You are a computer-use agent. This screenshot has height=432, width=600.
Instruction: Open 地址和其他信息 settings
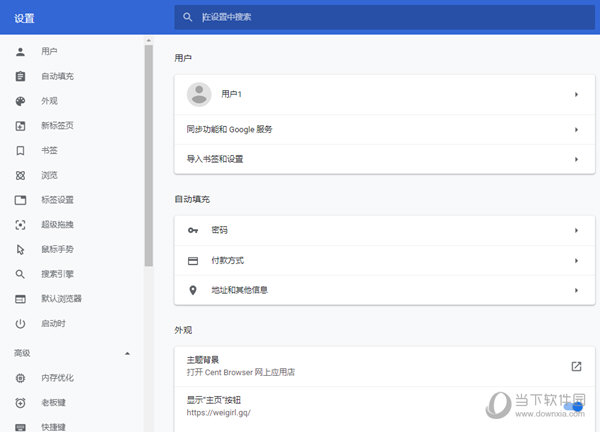[x=239, y=290]
